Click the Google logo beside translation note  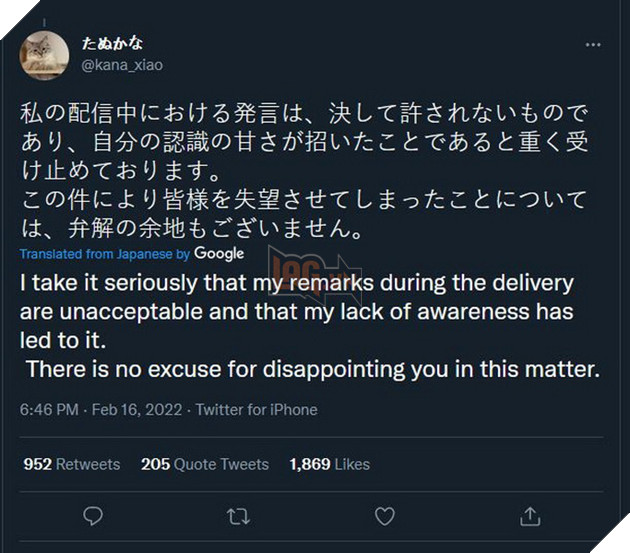pyautogui.click(x=219, y=254)
